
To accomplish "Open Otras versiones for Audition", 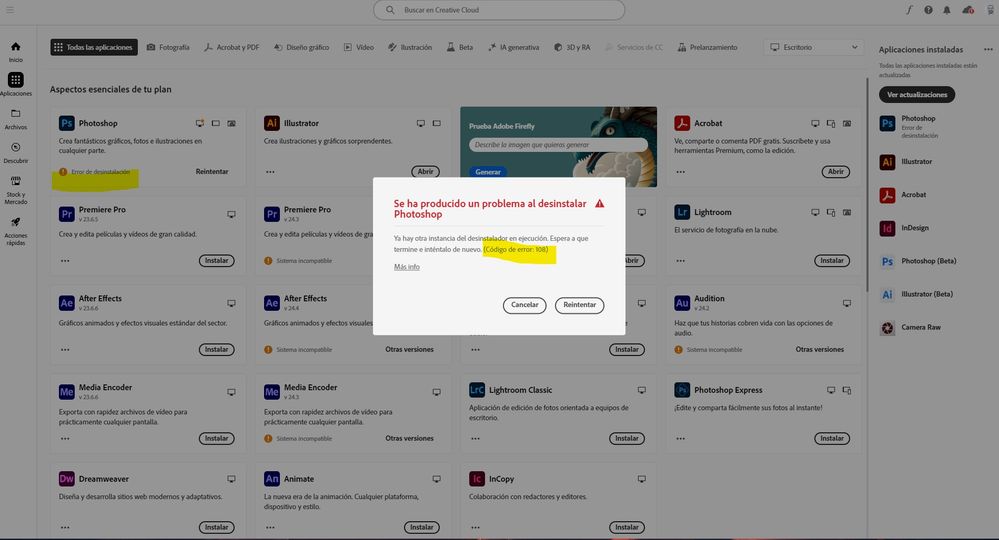I will pos(819,350).
